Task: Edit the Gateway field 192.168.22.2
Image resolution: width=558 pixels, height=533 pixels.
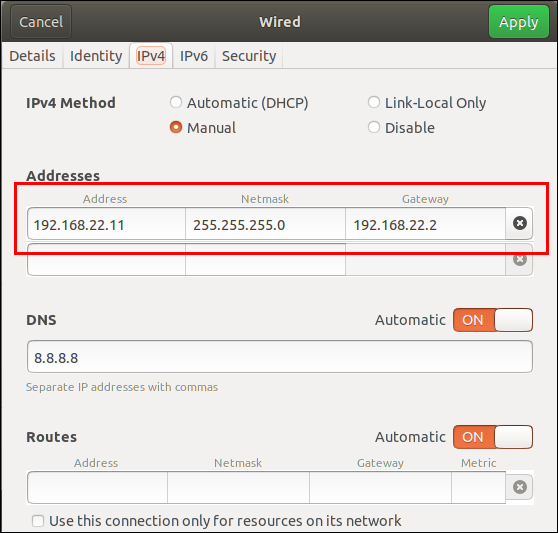Action: [425, 224]
